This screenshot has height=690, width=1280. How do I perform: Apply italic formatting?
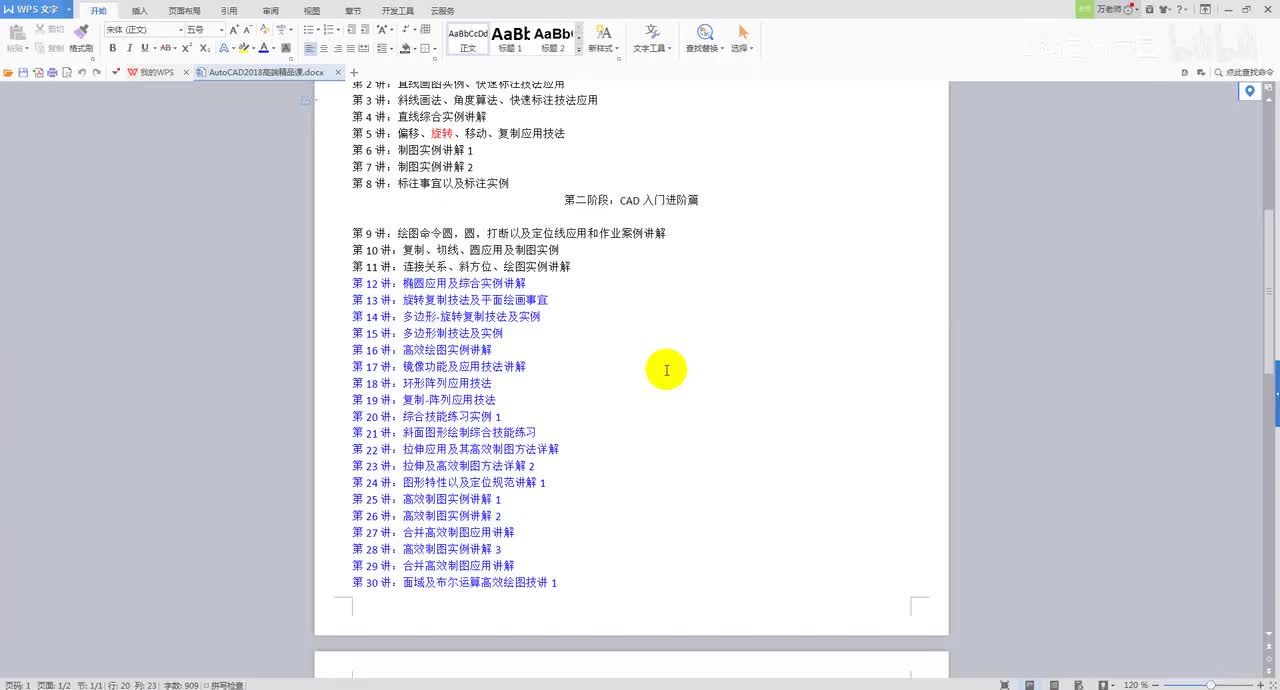(x=129, y=48)
